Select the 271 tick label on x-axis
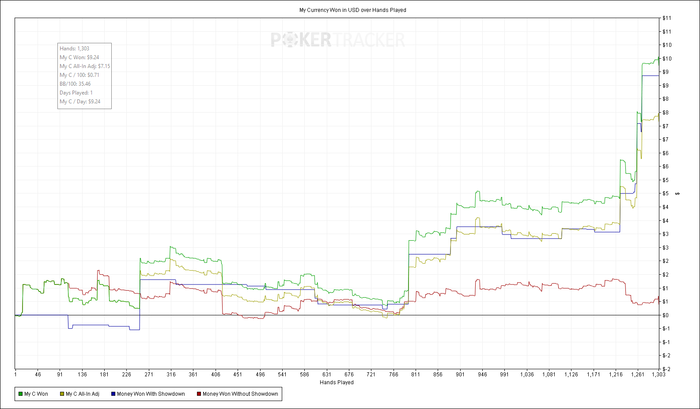The image size is (700, 409). (149, 375)
